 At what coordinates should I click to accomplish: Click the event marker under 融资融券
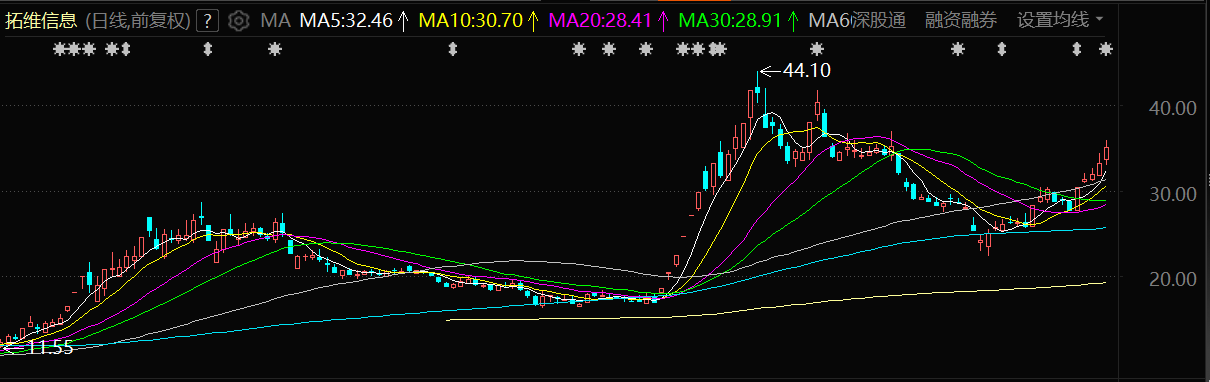(x=958, y=49)
